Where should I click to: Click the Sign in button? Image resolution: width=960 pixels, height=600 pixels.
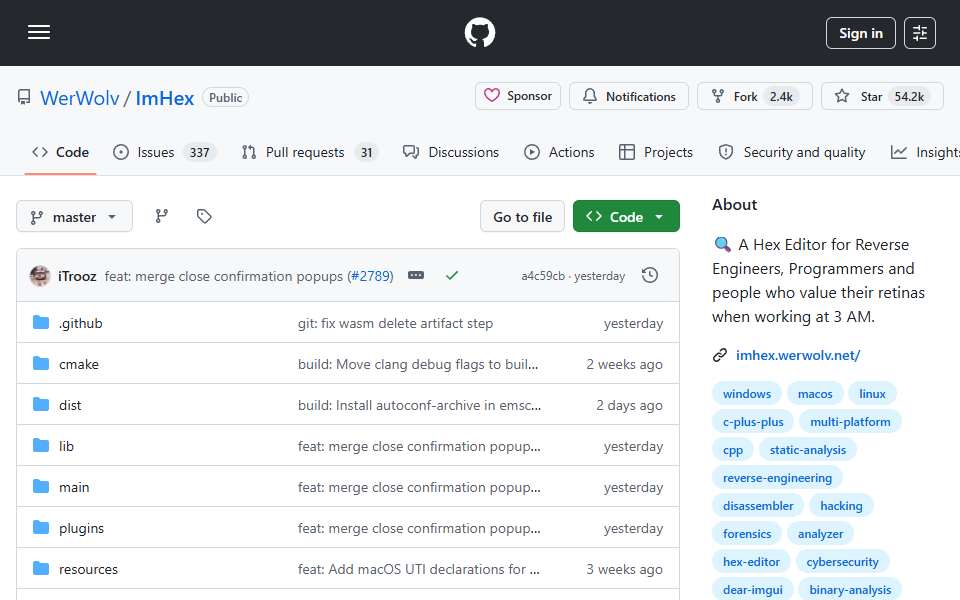(860, 33)
